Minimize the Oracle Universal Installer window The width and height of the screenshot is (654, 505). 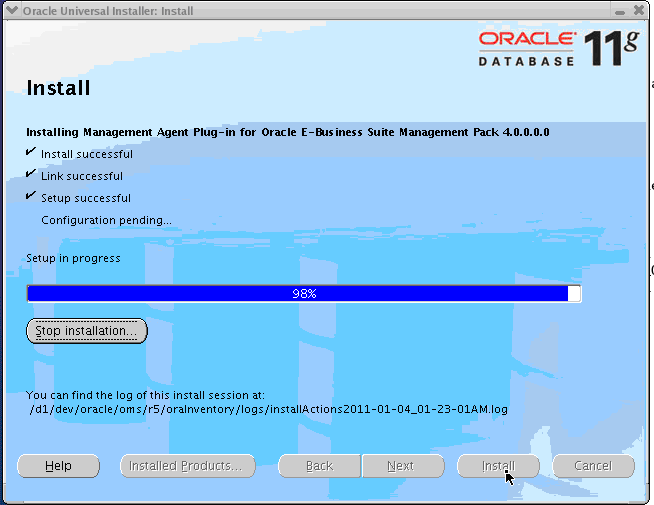pos(620,11)
